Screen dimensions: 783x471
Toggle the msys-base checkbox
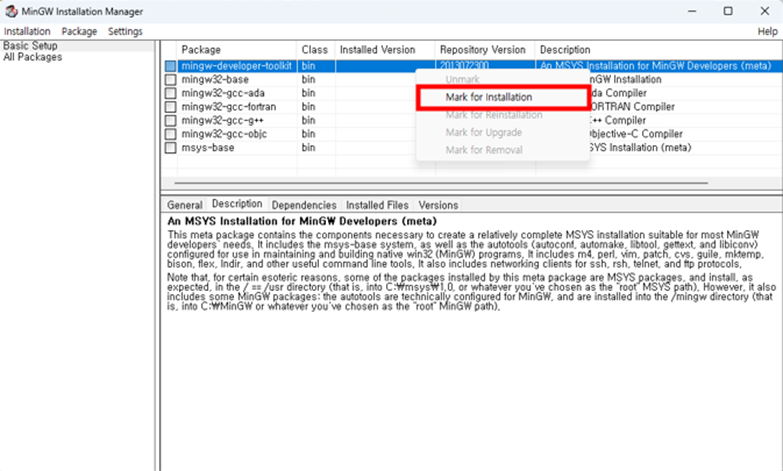pos(170,148)
